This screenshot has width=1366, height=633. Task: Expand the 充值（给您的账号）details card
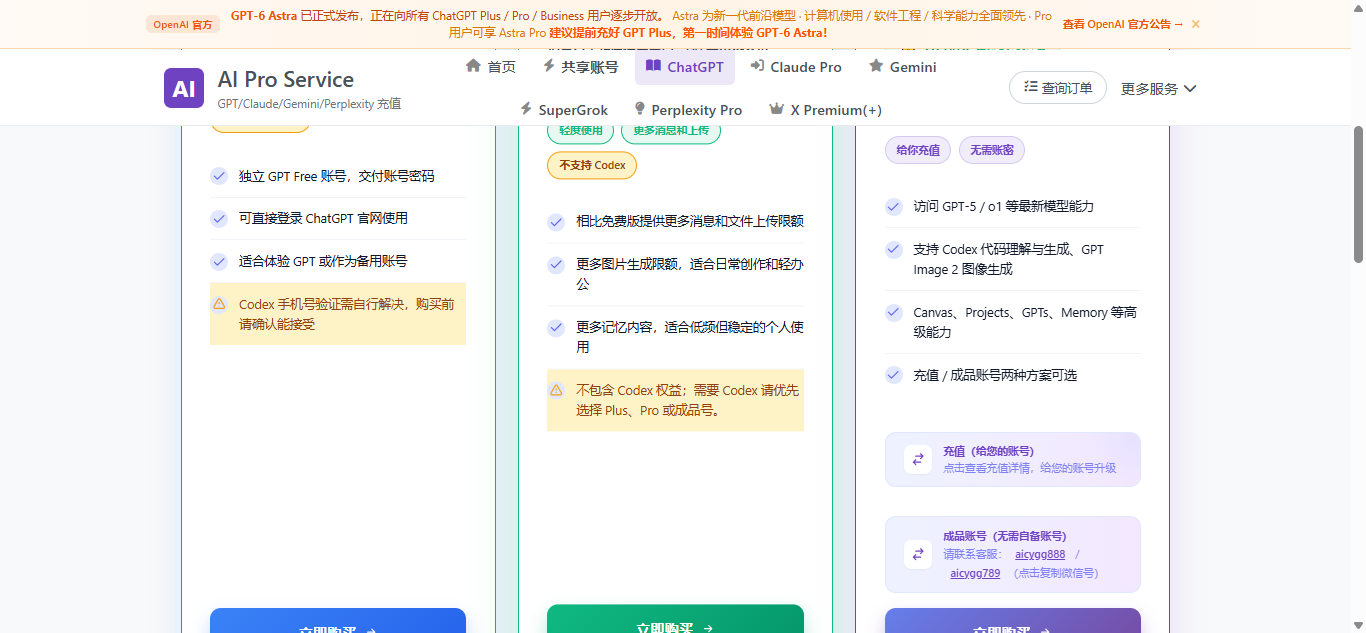pyautogui.click(x=1012, y=459)
